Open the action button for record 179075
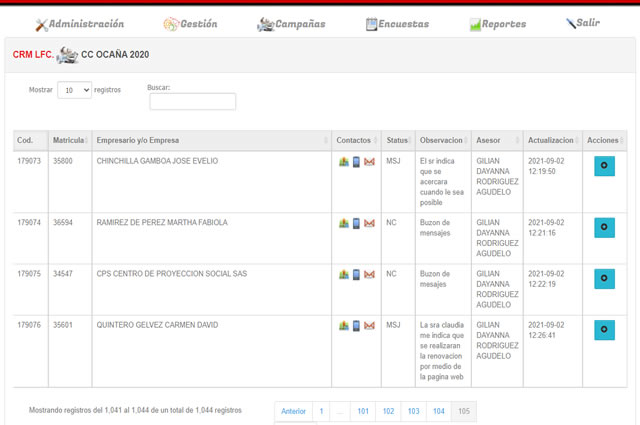This screenshot has height=425, width=640. pyautogui.click(x=604, y=279)
